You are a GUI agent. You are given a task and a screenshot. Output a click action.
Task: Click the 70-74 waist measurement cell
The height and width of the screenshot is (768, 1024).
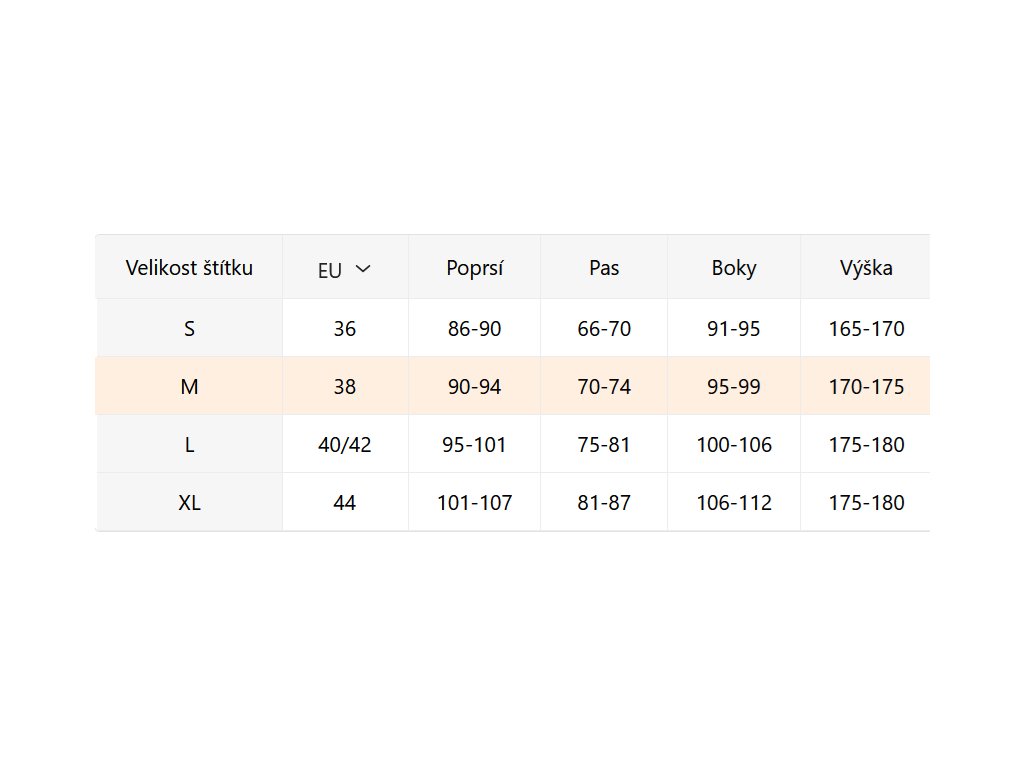pyautogui.click(x=604, y=386)
